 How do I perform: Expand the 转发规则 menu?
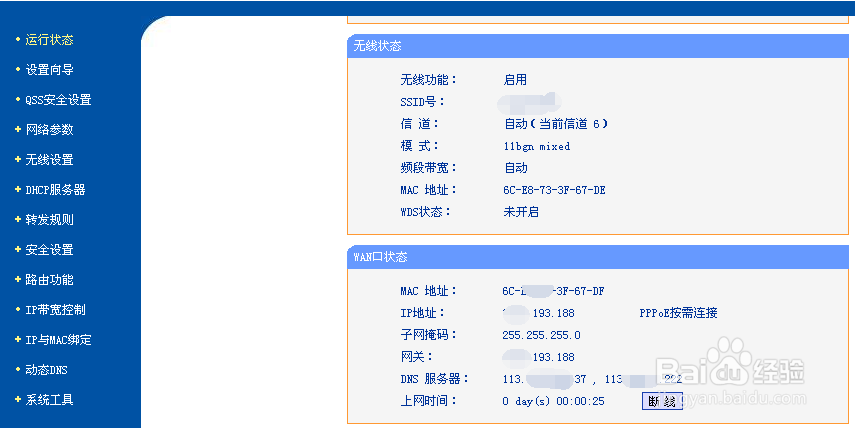coord(49,220)
